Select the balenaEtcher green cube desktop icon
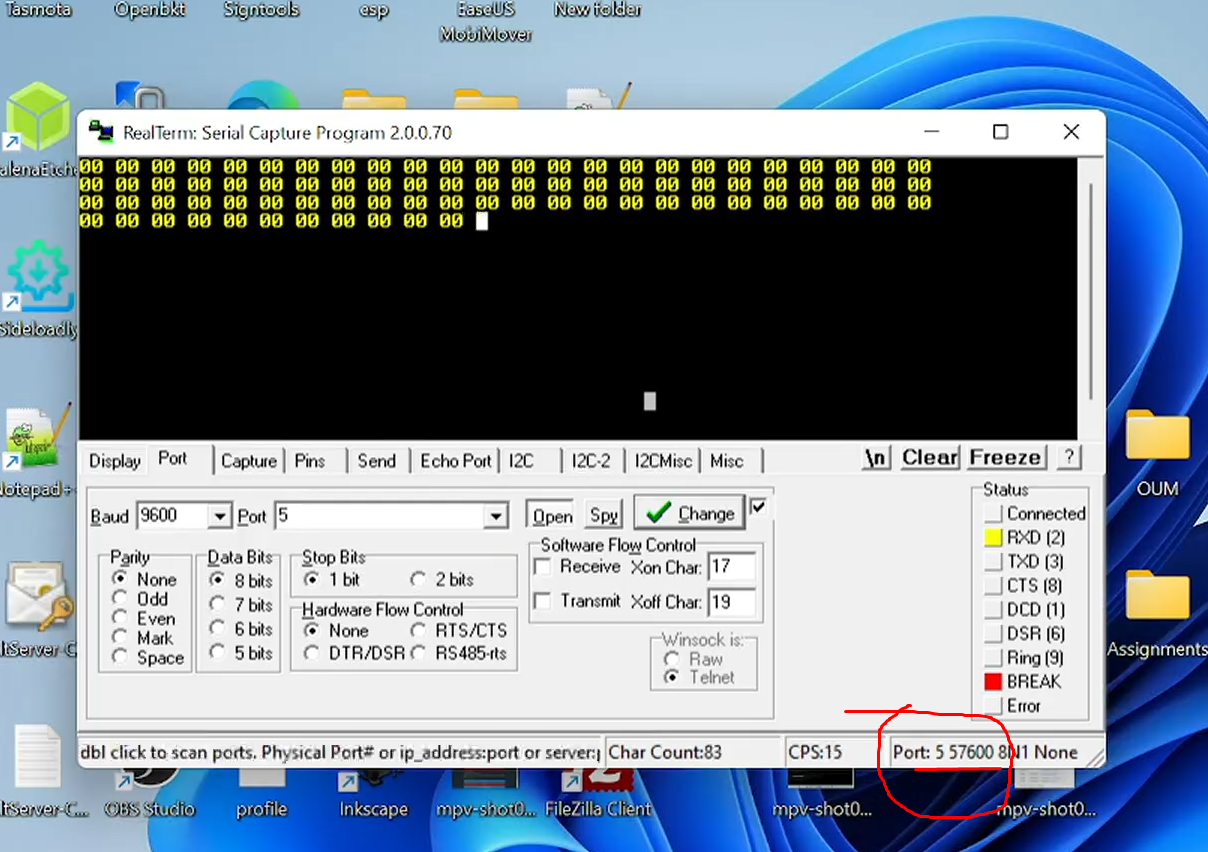The height and width of the screenshot is (852, 1208). (x=38, y=118)
